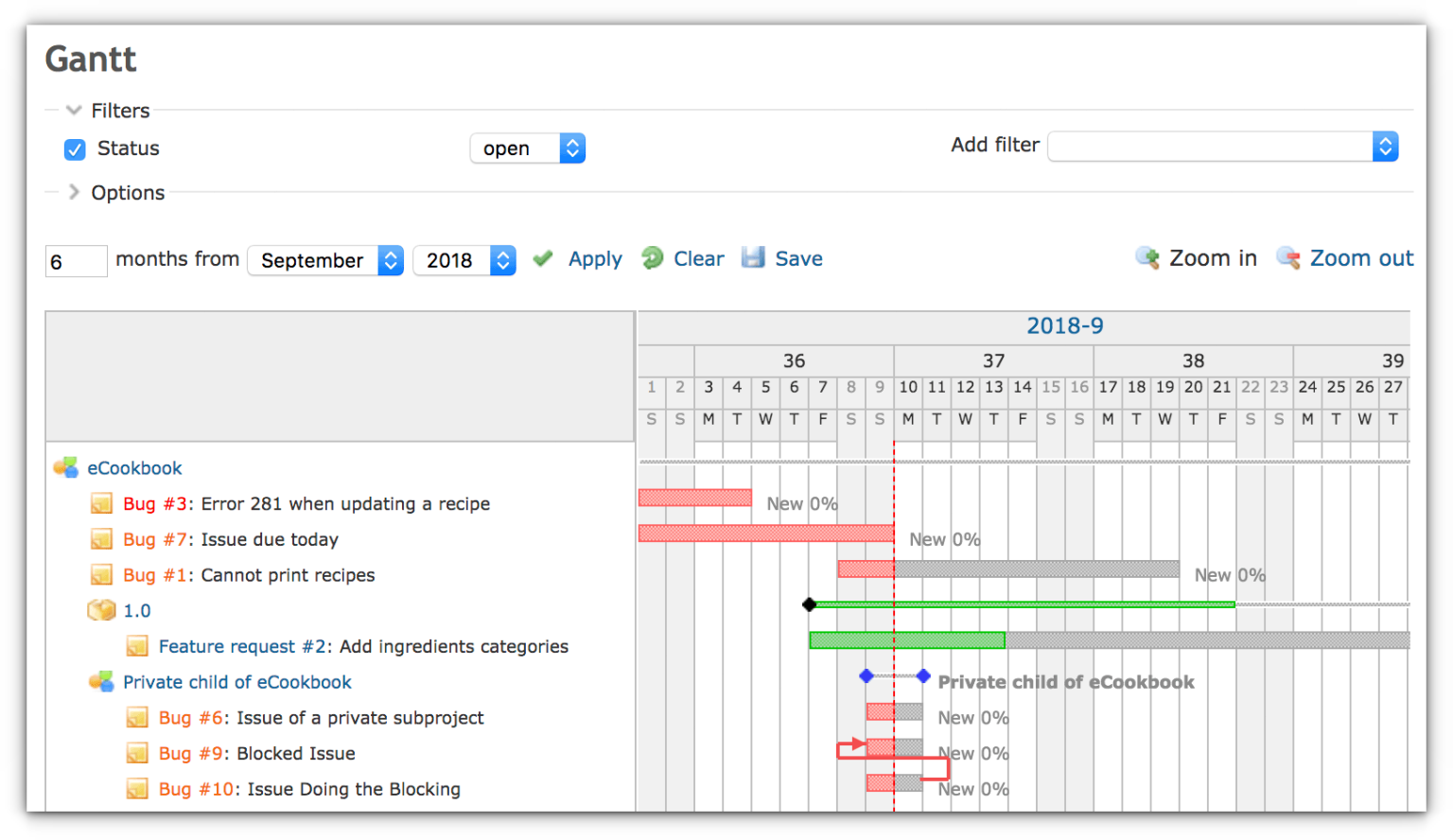Click the project icon for Private child of eCookbook

(x=101, y=681)
